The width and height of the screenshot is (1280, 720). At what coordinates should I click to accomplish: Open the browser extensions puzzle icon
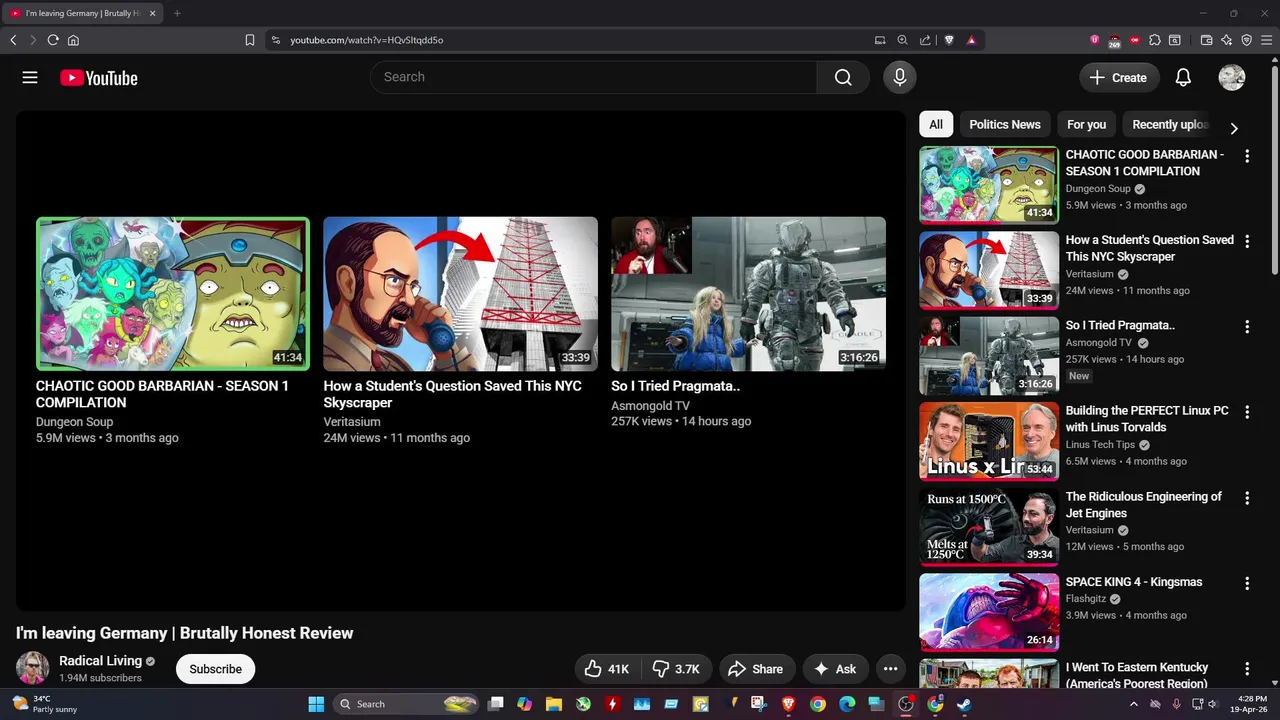click(x=1155, y=40)
